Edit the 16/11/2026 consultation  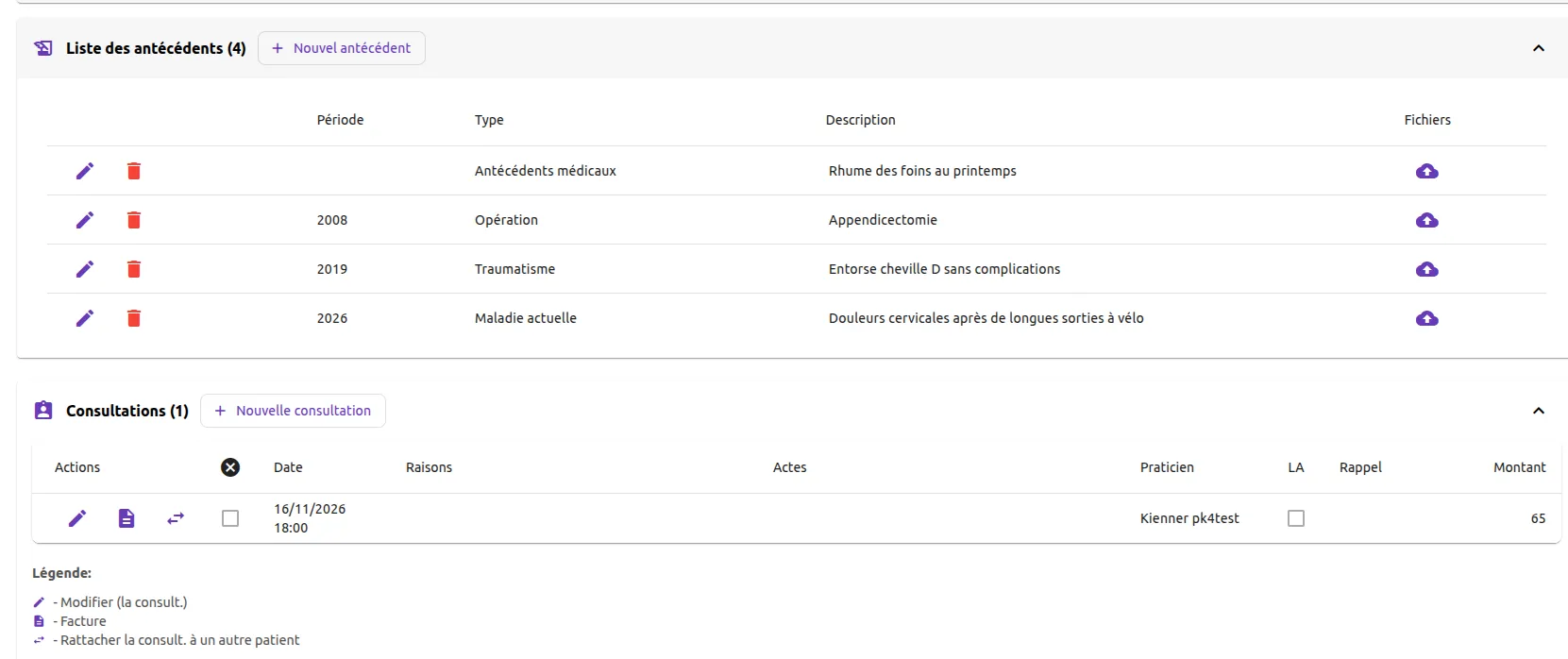[77, 518]
